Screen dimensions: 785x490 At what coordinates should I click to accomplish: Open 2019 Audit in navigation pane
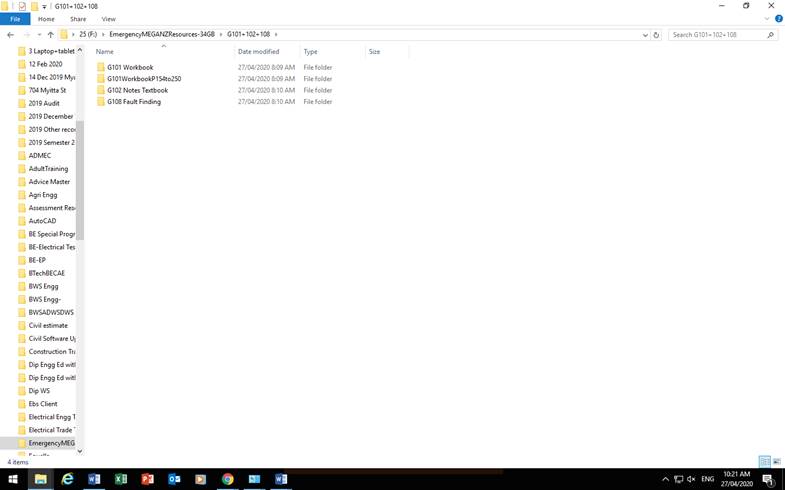44,103
